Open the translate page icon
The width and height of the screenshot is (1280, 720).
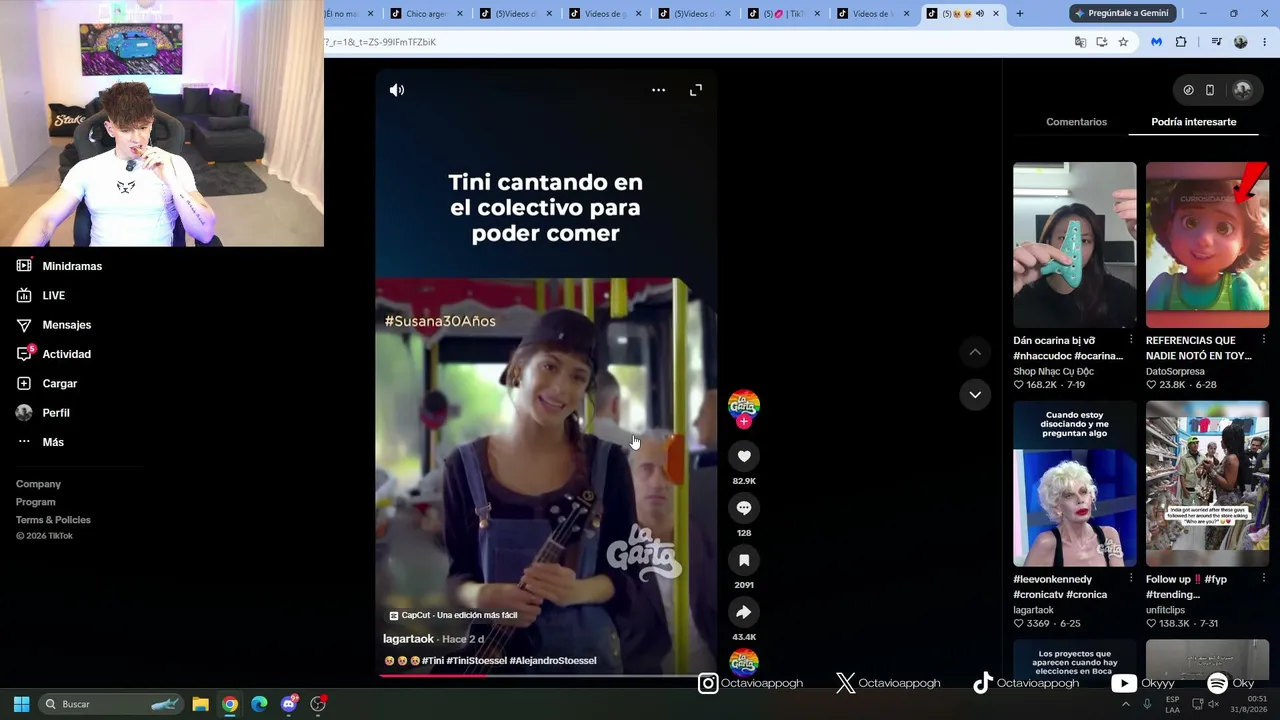click(x=1080, y=42)
